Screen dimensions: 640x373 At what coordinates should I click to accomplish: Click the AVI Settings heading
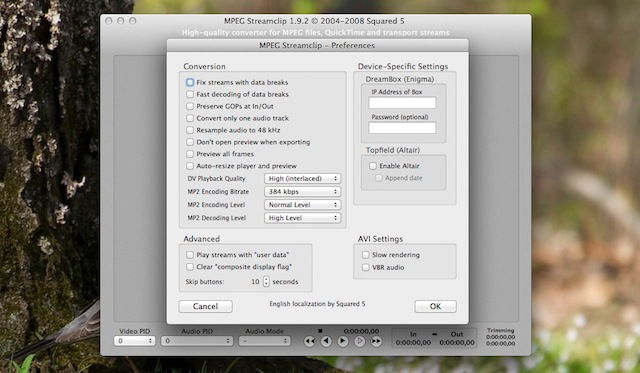[380, 239]
